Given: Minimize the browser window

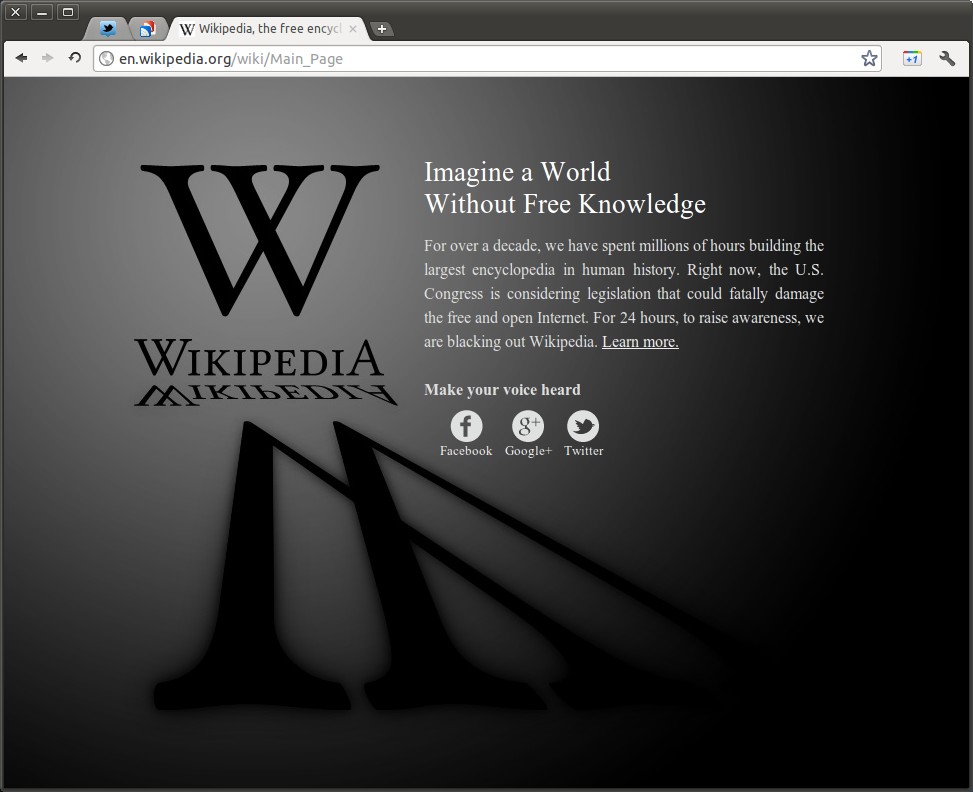Looking at the screenshot, I should point(42,11).
